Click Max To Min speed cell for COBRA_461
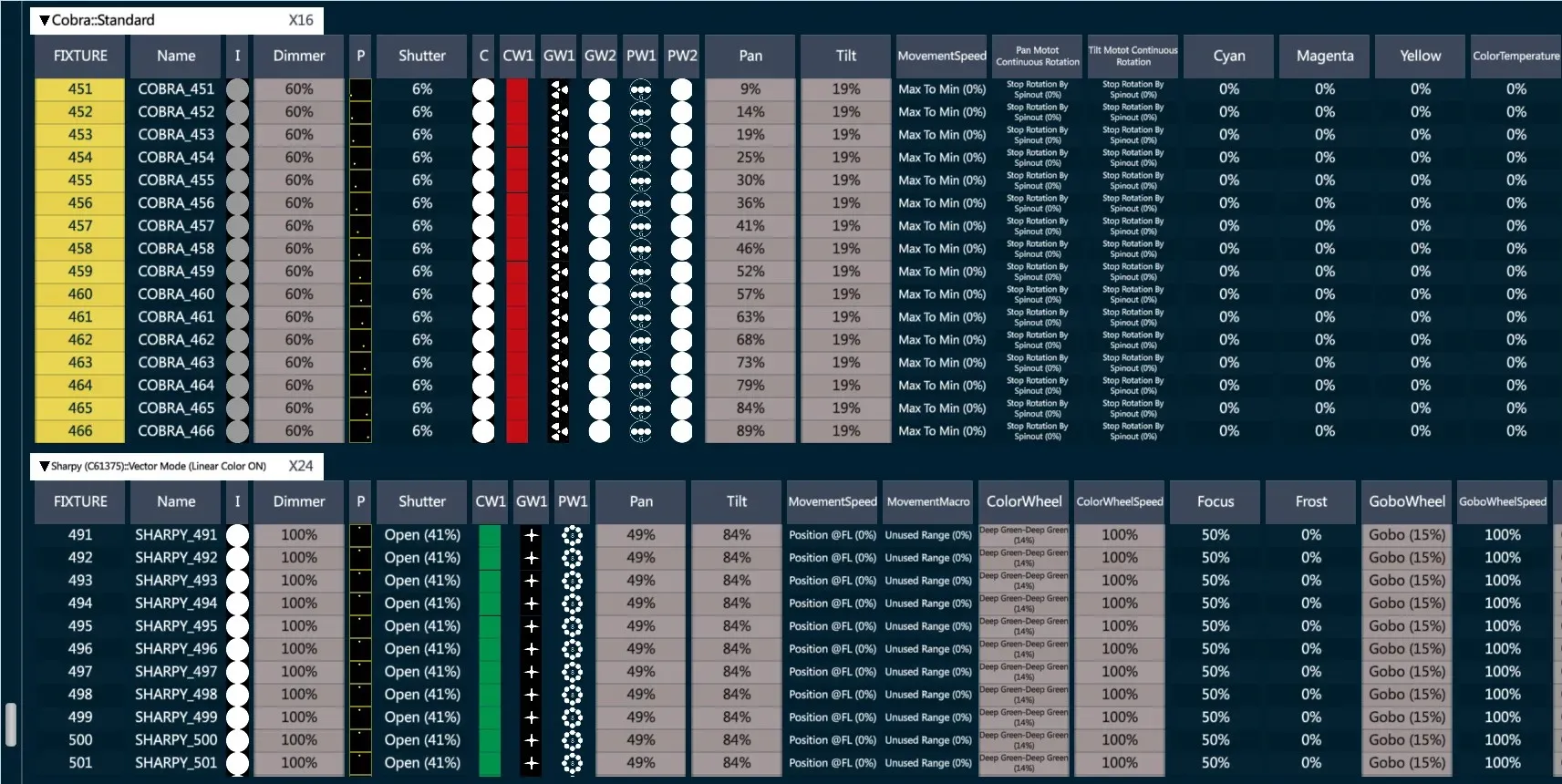The image size is (1562, 784). click(x=942, y=317)
